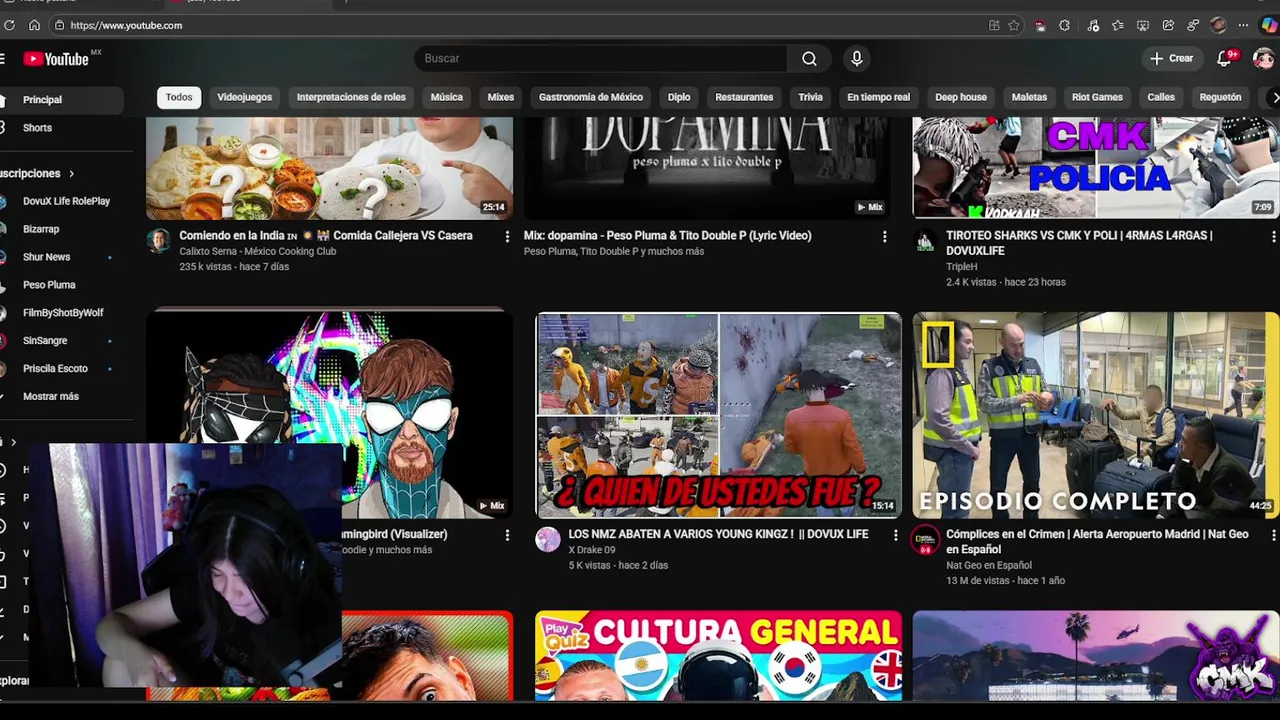Image resolution: width=1280 pixels, height=720 pixels.
Task: Expand Suscripciones section chevron
Action: coord(71,174)
